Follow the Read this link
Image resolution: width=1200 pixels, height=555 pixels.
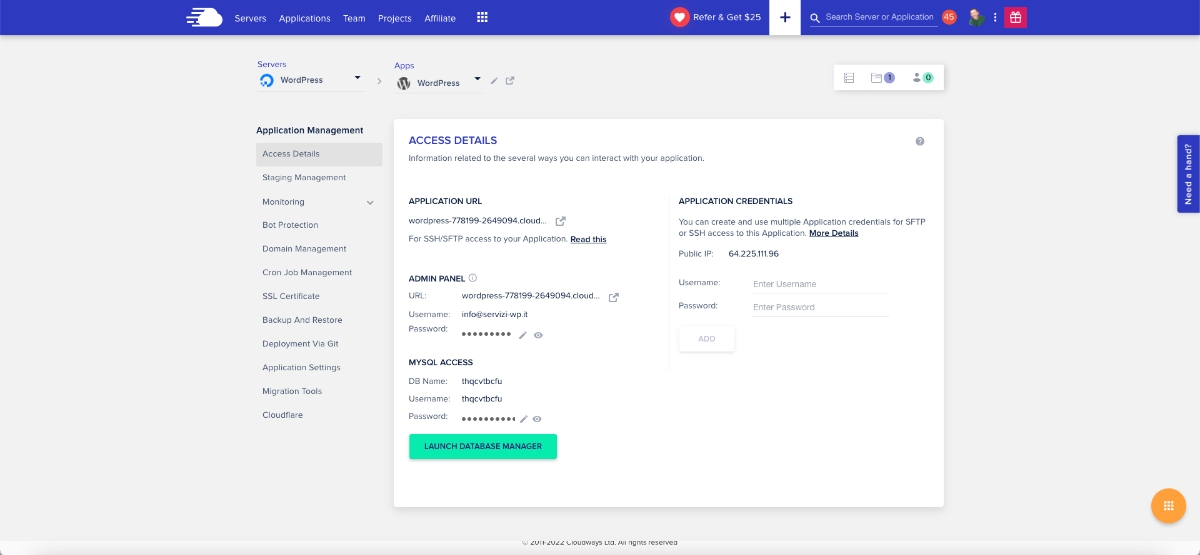(x=588, y=240)
